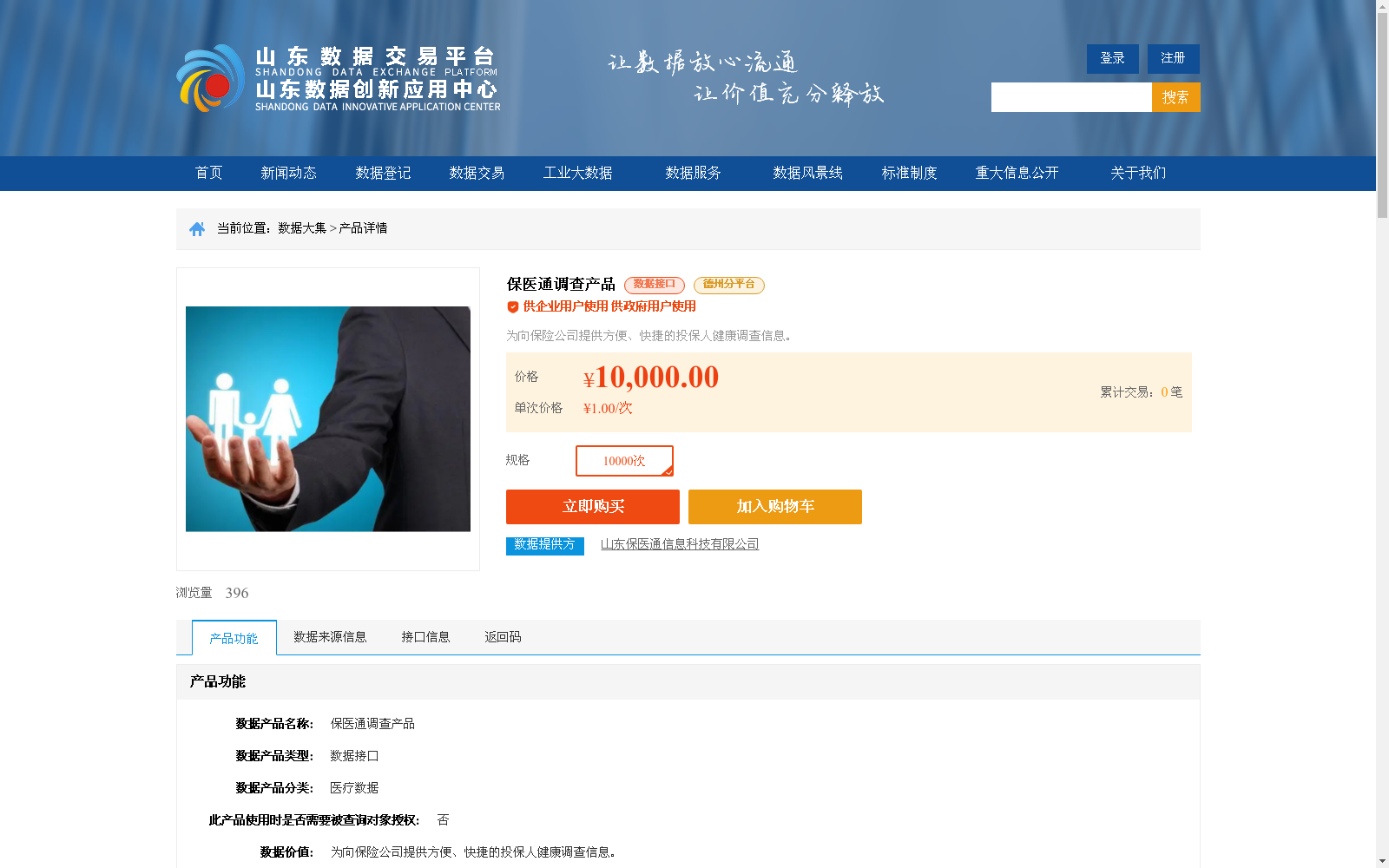Click the orange 搜索 search button
Viewport: 1389px width, 868px height.
tap(1175, 97)
